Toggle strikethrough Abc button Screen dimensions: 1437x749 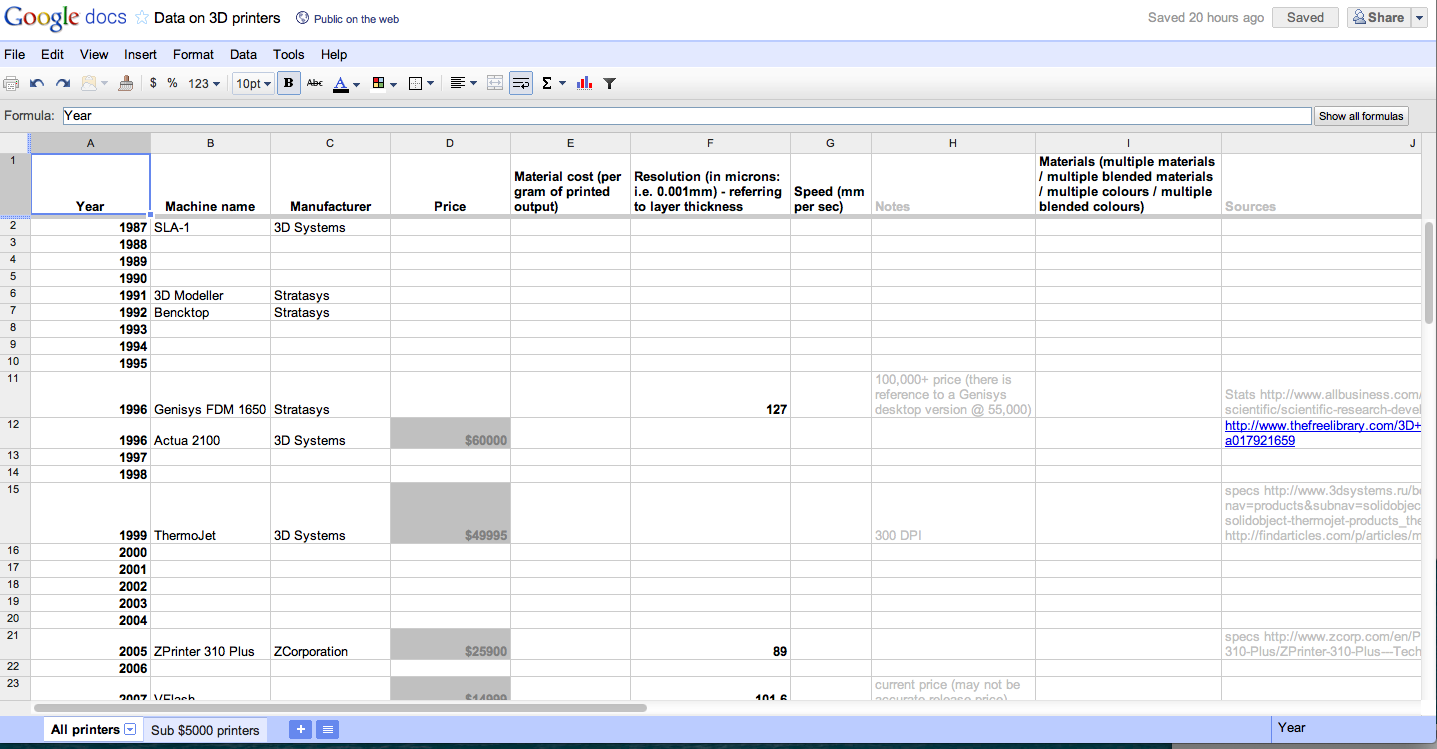315,84
